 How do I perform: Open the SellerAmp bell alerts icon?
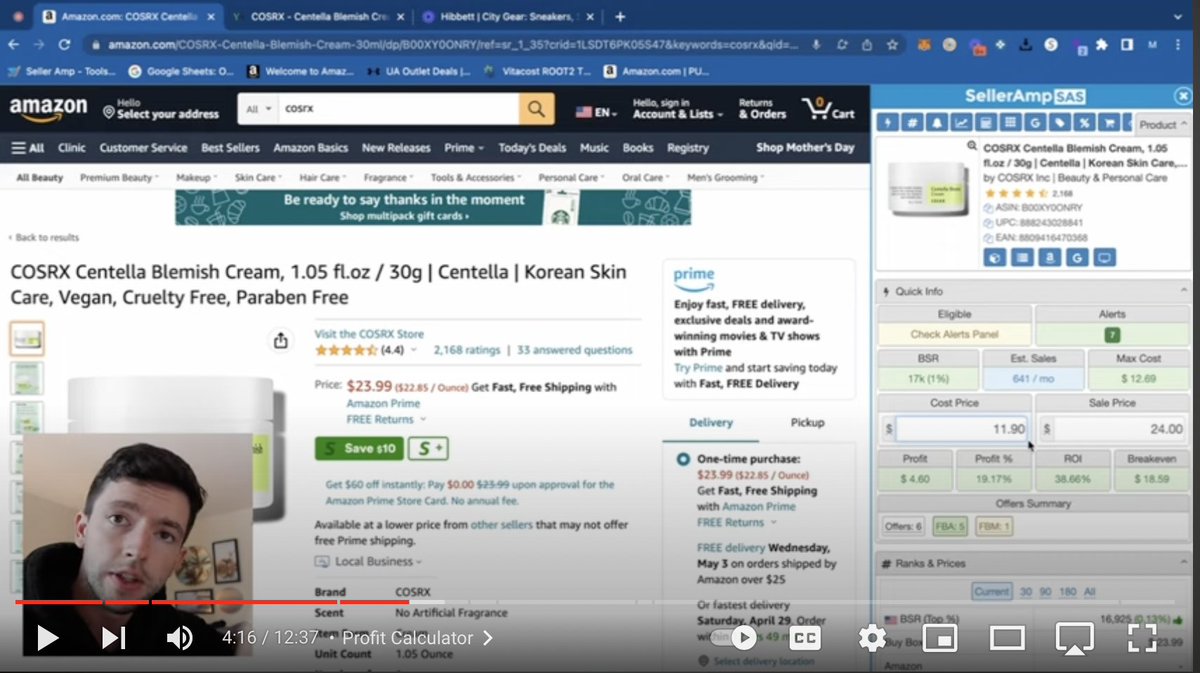(936, 122)
